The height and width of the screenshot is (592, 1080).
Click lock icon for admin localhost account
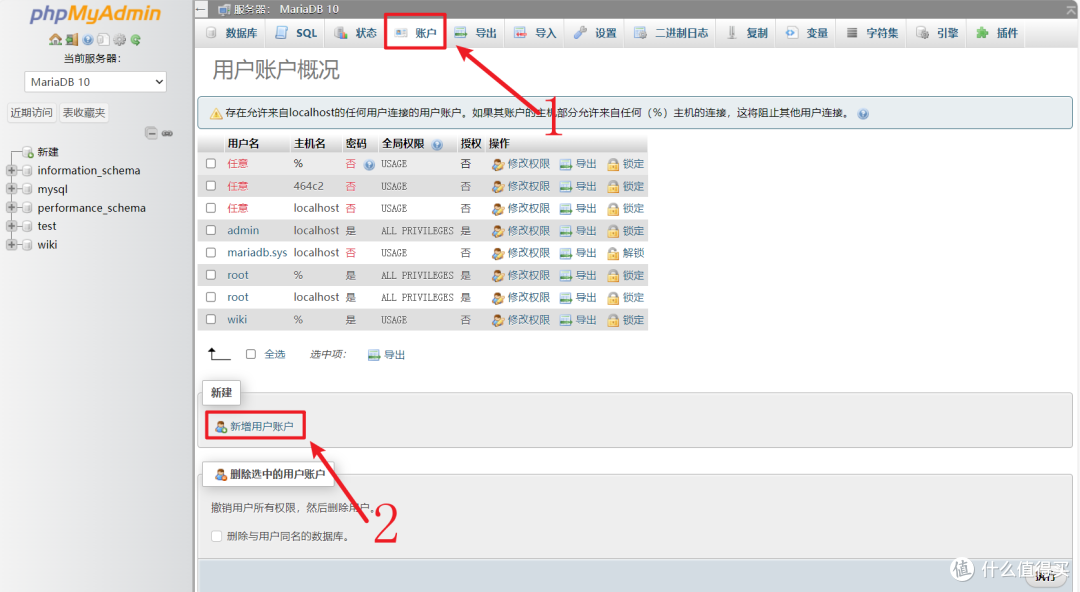point(613,232)
